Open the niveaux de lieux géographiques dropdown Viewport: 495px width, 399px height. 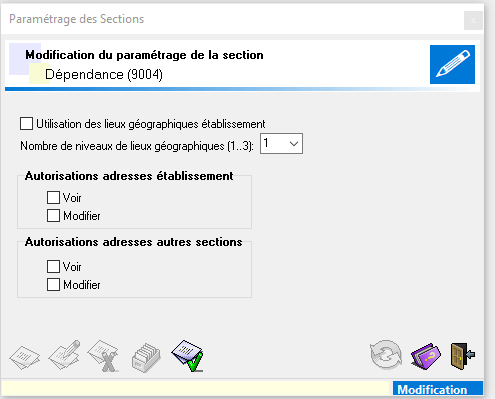pyautogui.click(x=281, y=144)
